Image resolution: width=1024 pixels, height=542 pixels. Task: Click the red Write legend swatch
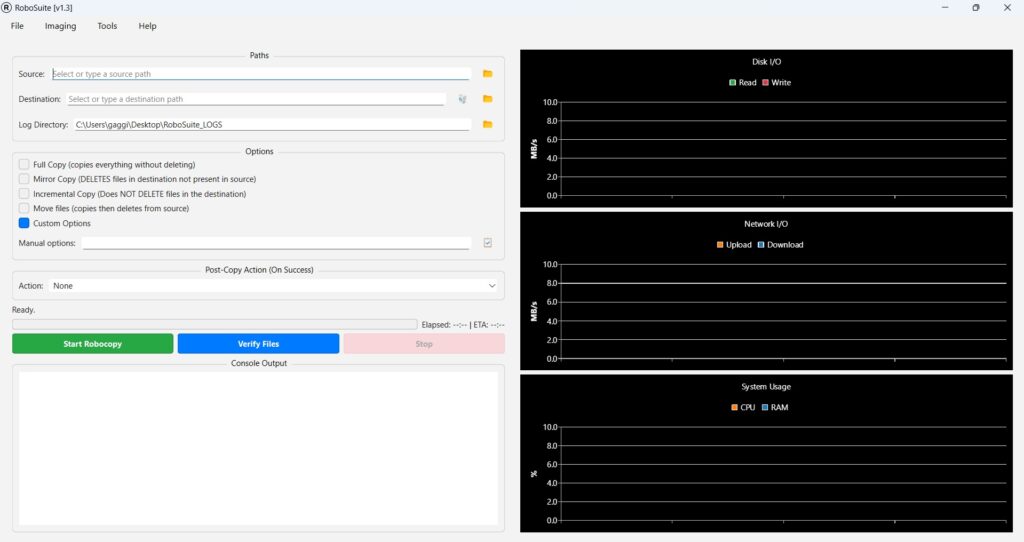[766, 83]
